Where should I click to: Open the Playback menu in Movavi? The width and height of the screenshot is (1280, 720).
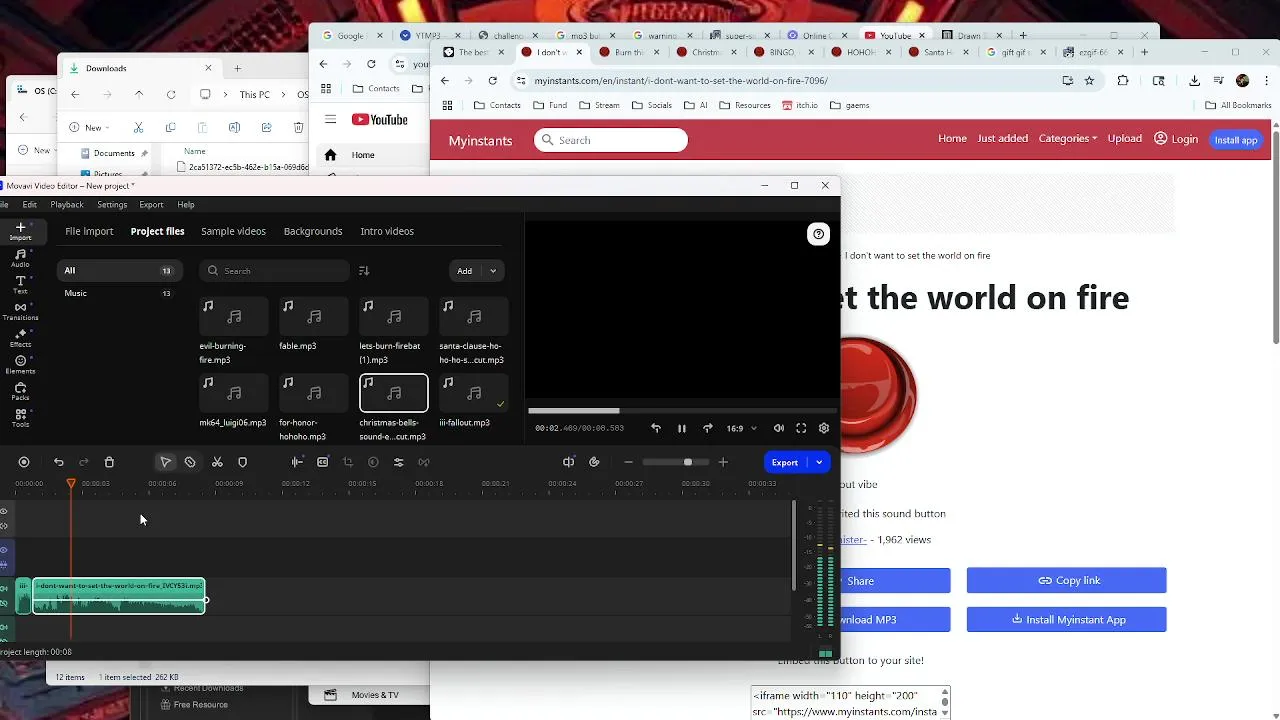67,205
